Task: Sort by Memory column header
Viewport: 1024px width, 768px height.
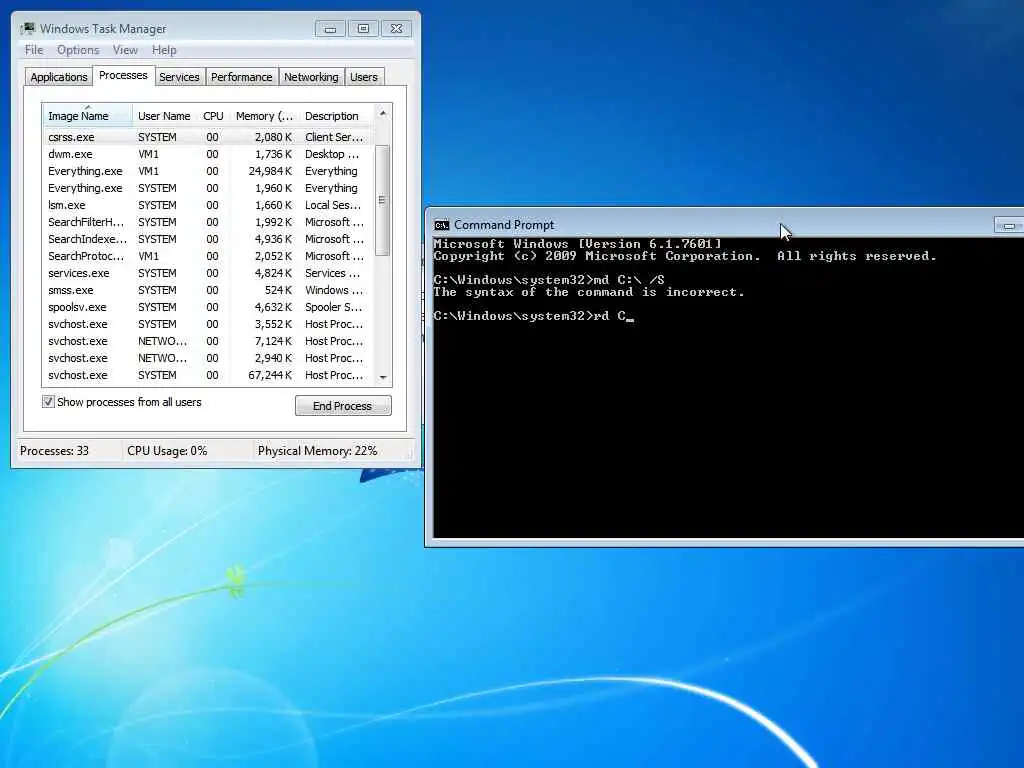Action: [264, 116]
